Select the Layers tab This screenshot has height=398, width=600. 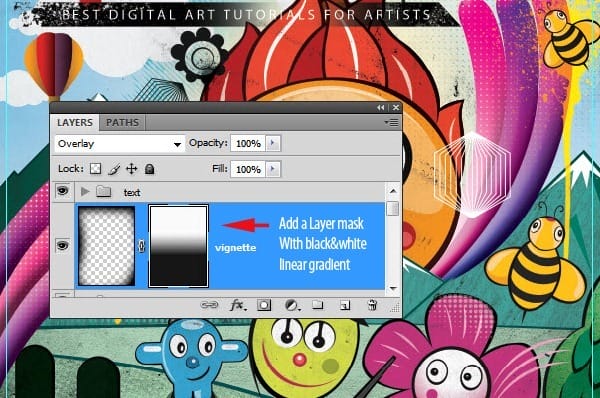click(x=75, y=122)
